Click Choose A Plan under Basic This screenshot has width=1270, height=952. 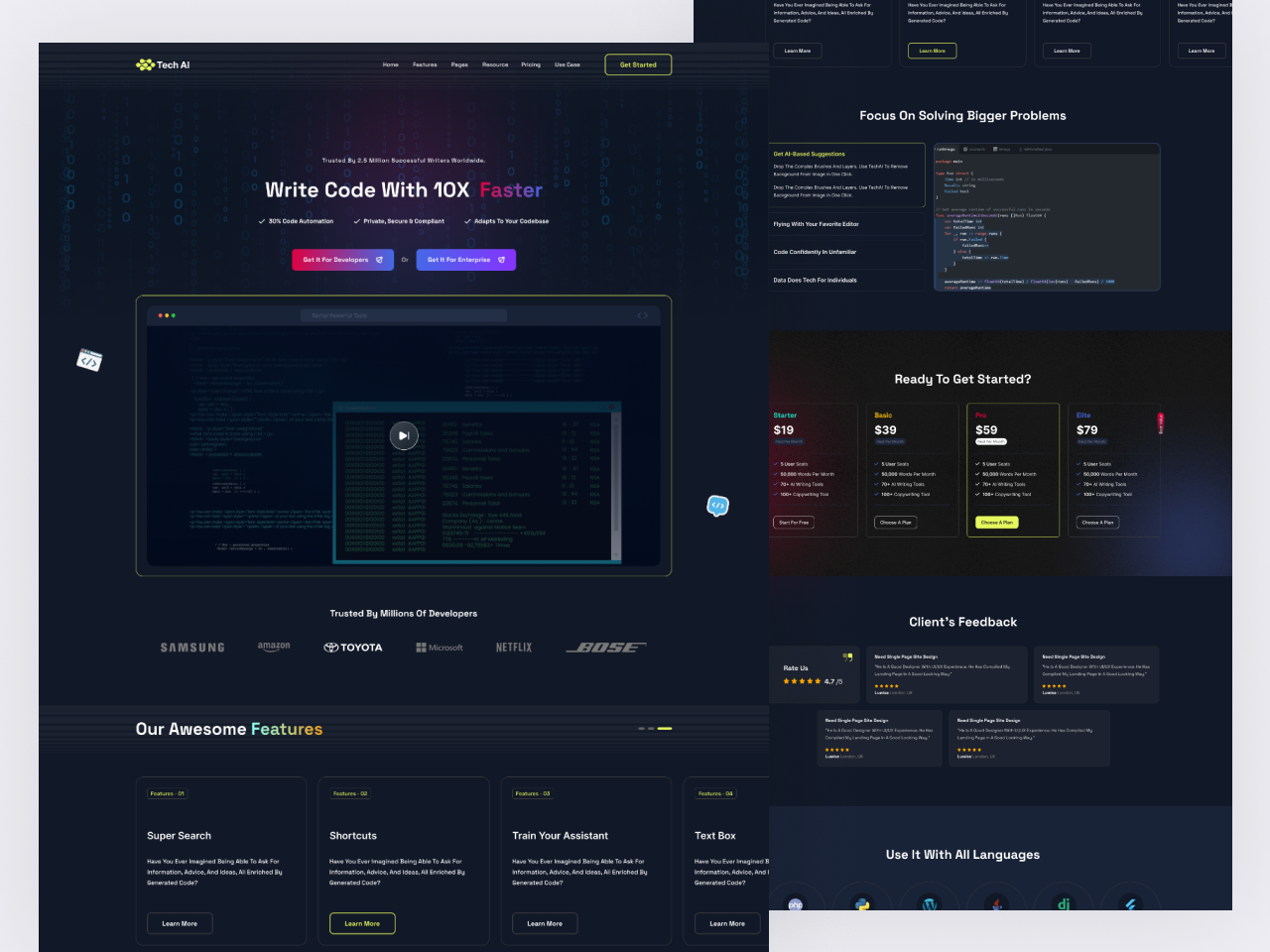coord(895,522)
